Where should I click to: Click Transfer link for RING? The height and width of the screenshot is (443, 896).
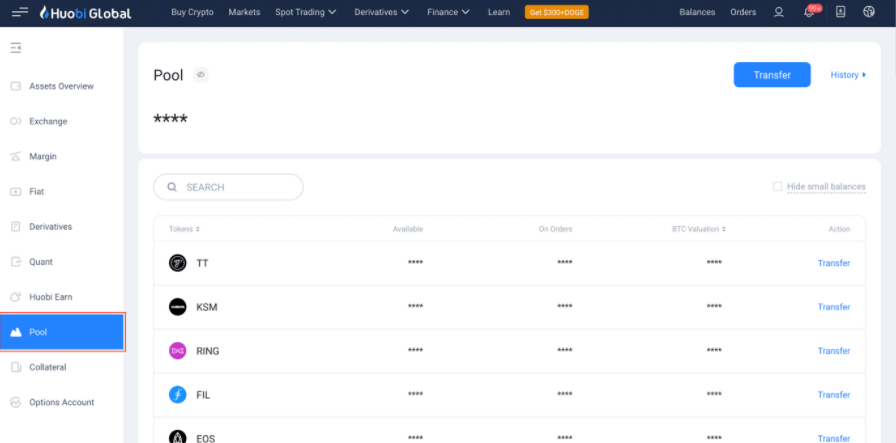tap(834, 351)
